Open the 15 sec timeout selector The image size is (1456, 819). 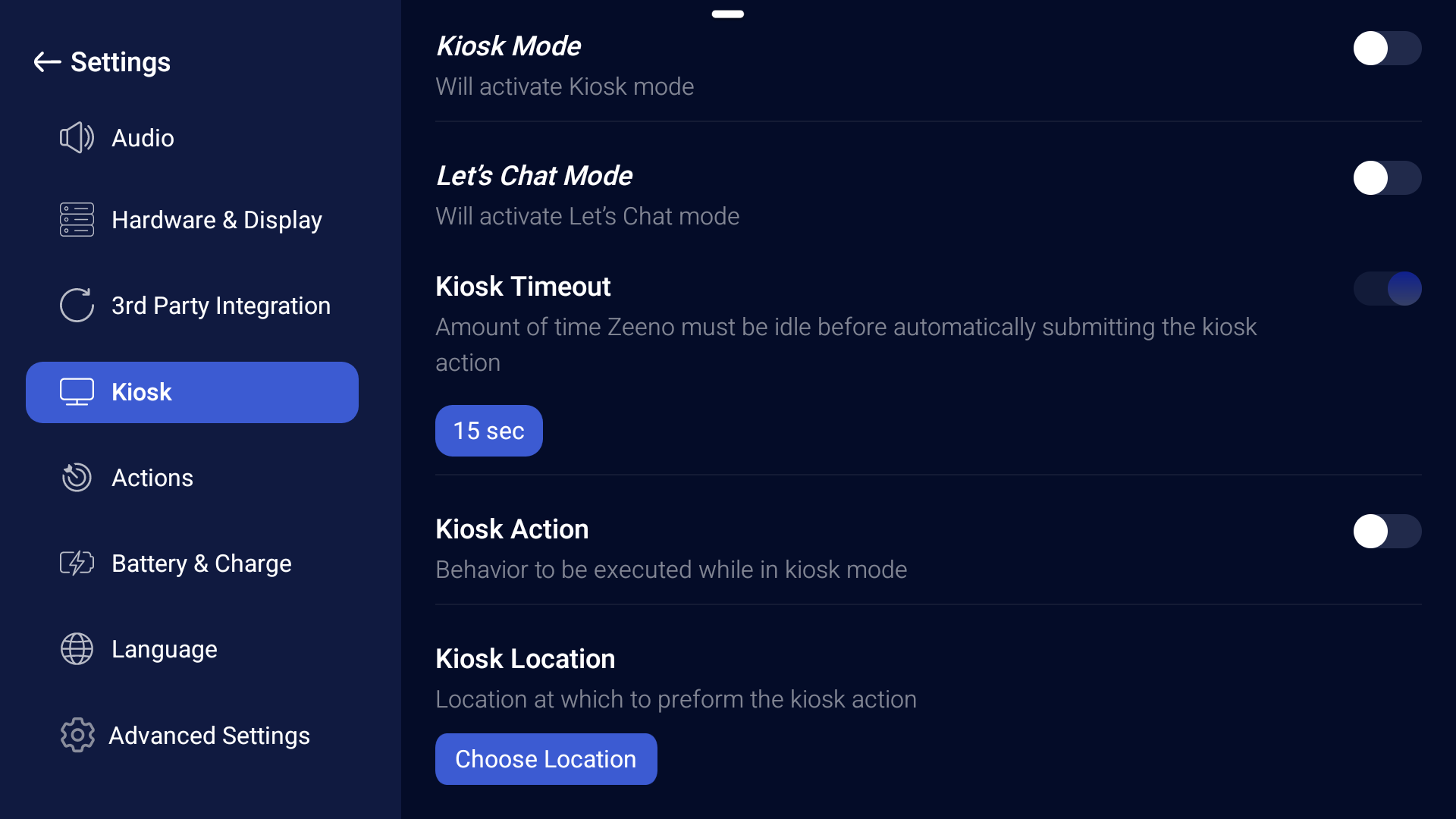(x=488, y=431)
